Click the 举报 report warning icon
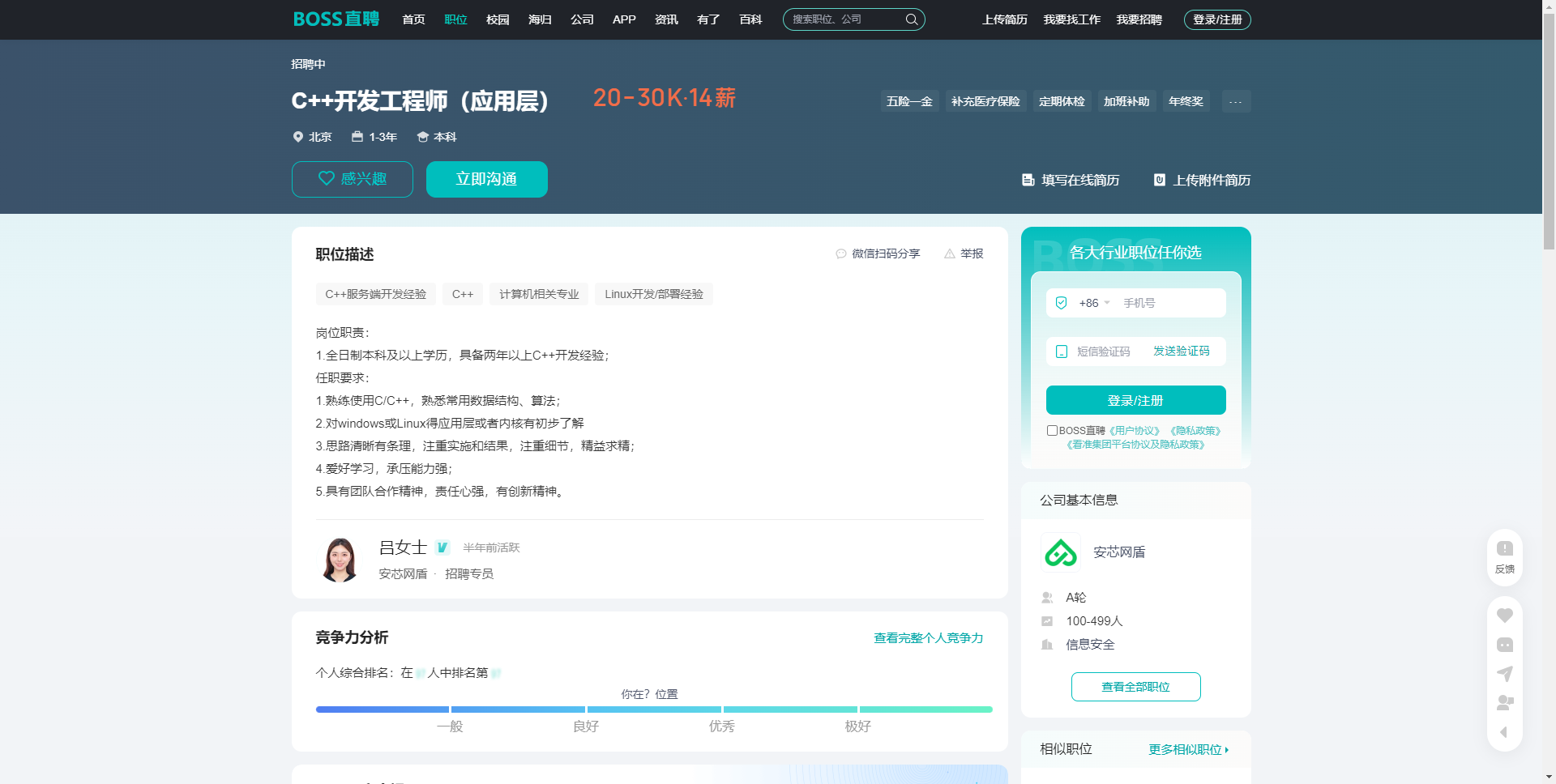 950,254
